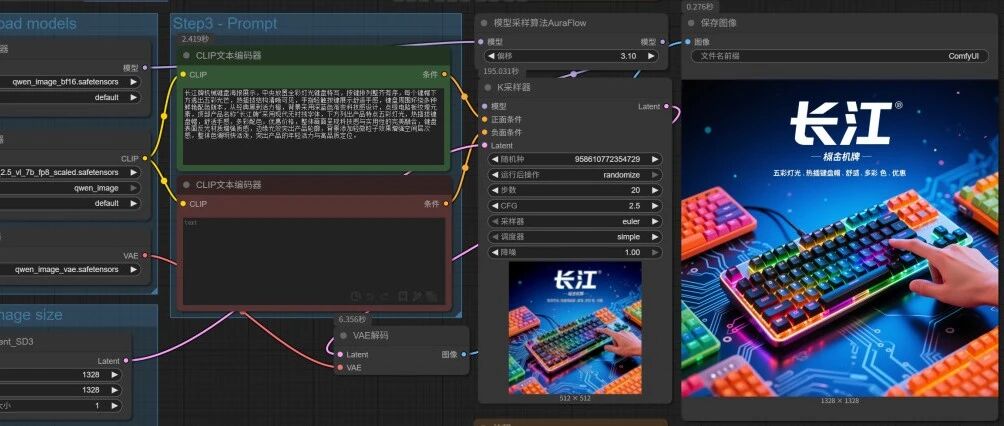Click the K采样器 node title

coord(514,87)
